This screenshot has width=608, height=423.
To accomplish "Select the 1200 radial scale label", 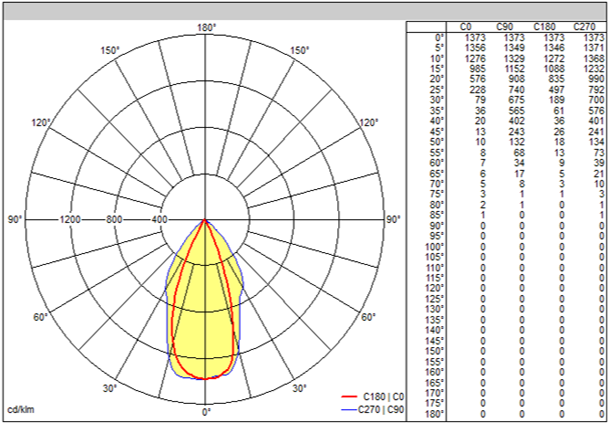I will [x=70, y=219].
